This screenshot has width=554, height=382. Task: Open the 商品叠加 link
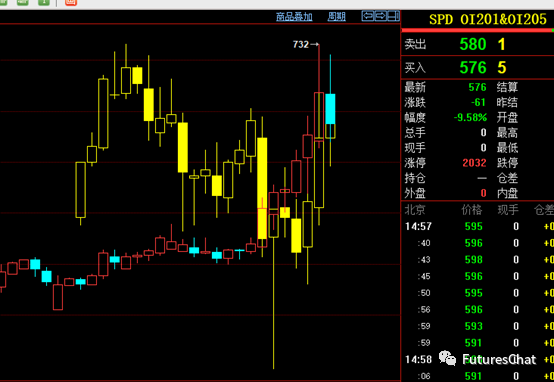click(x=294, y=17)
